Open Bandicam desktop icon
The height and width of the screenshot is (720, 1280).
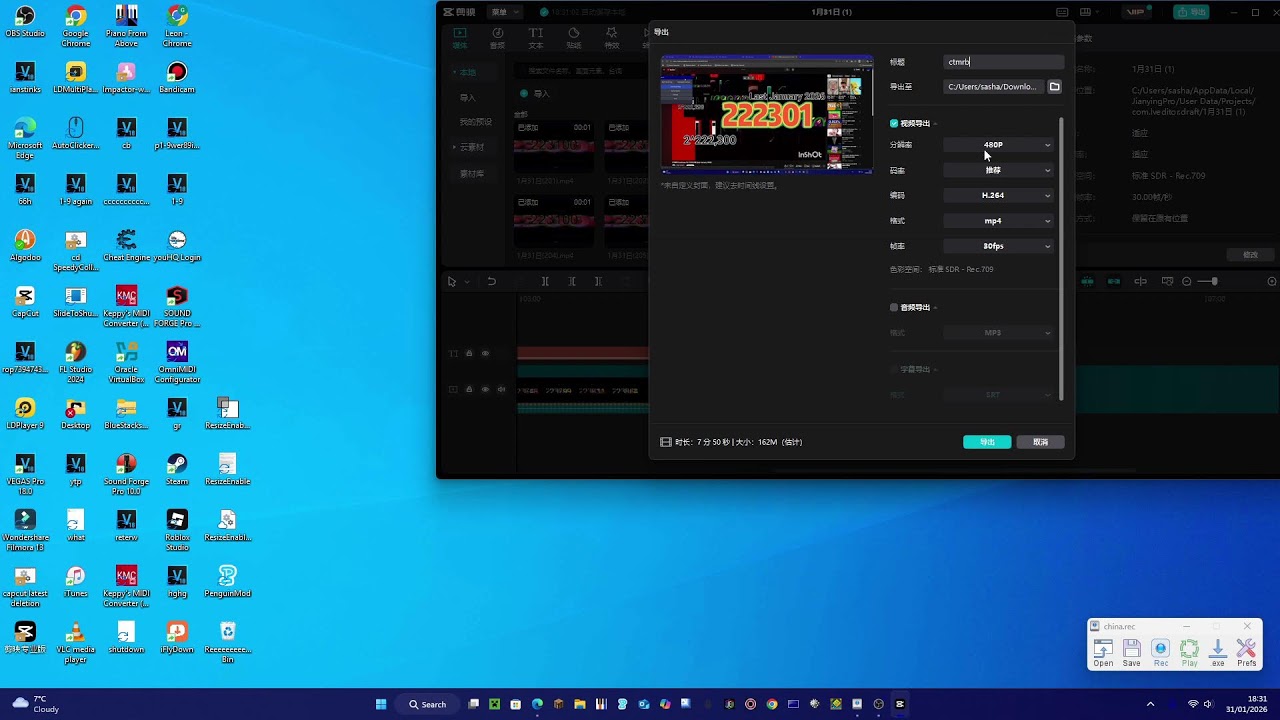(x=177, y=78)
